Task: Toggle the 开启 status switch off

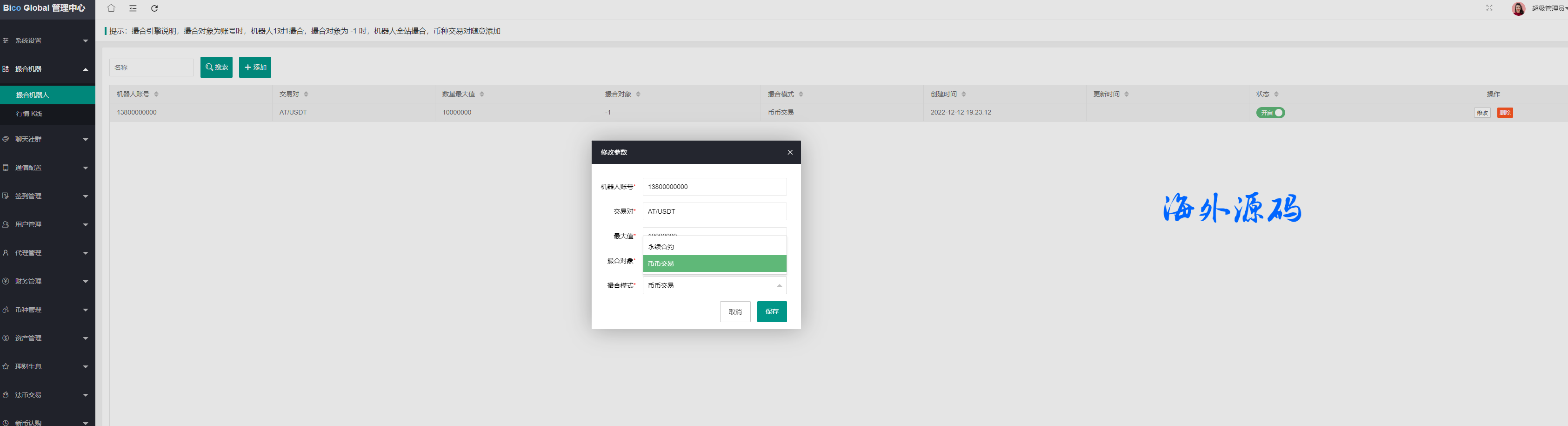Action: (1270, 113)
